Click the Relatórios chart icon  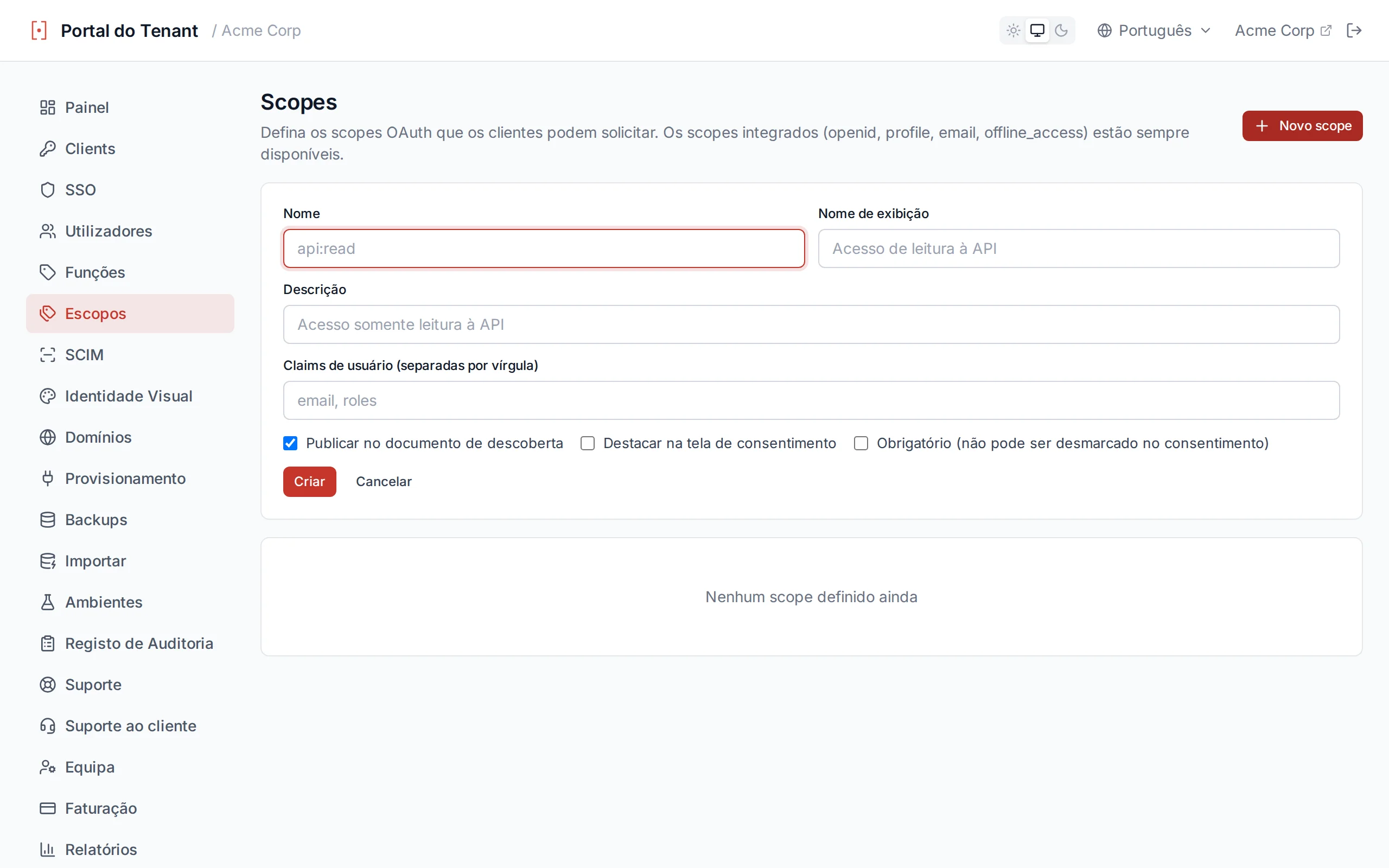tap(48, 850)
